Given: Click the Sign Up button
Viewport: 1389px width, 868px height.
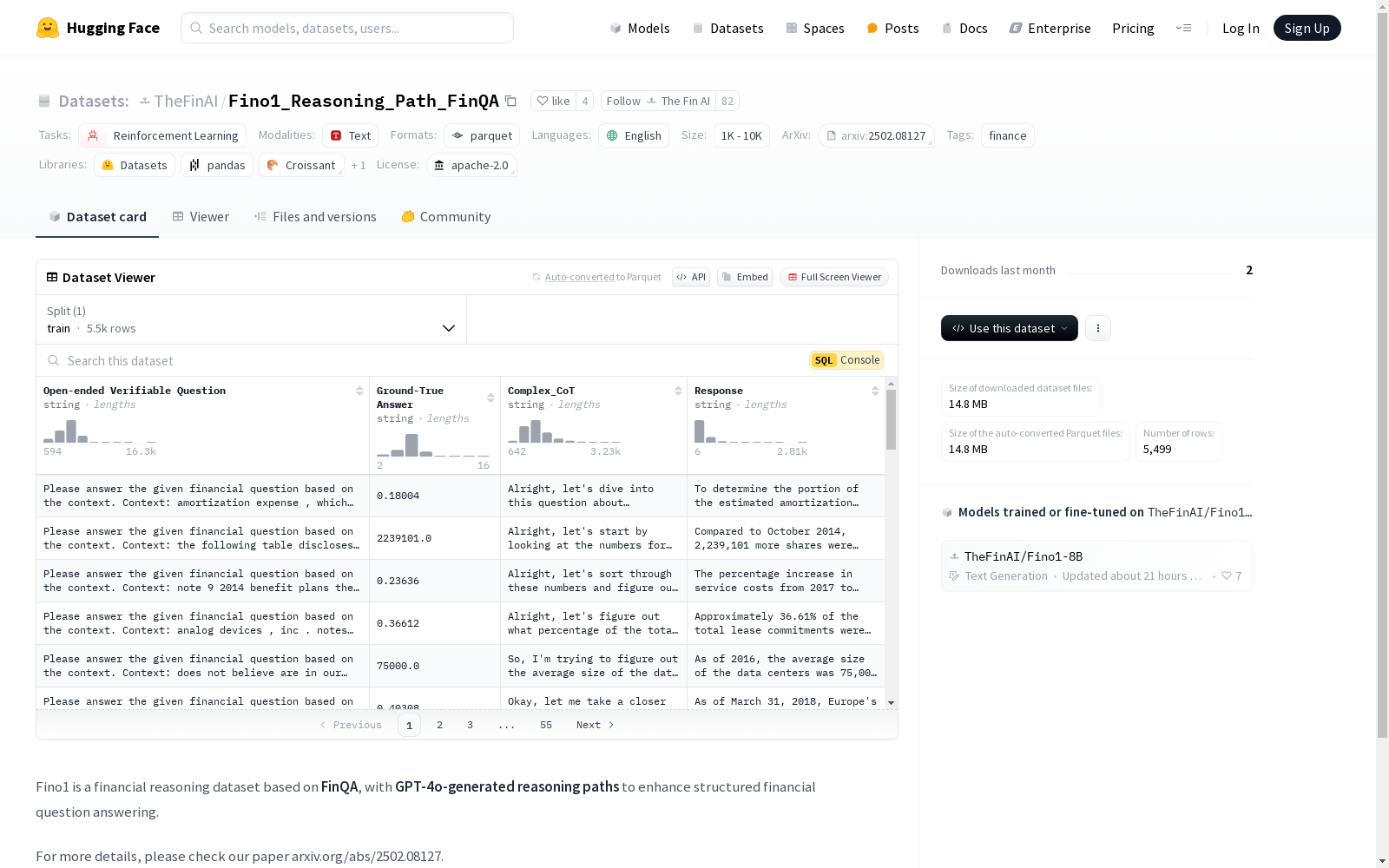Looking at the screenshot, I should click(1307, 28).
